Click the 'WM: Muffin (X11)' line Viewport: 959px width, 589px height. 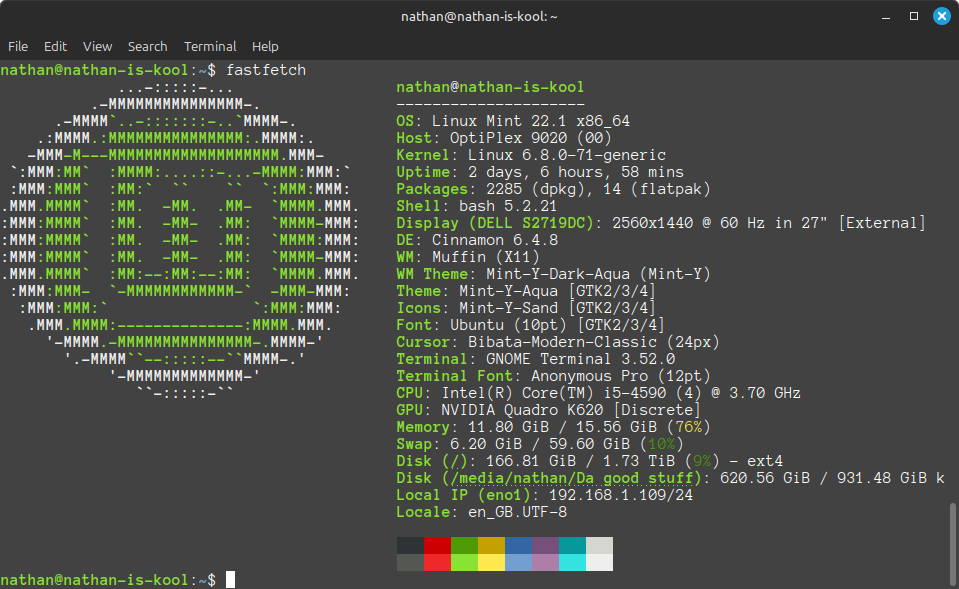point(468,257)
